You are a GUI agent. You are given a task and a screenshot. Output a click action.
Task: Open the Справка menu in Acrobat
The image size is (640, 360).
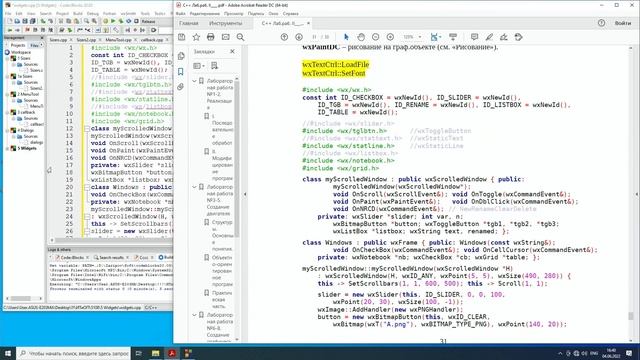(291, 13)
